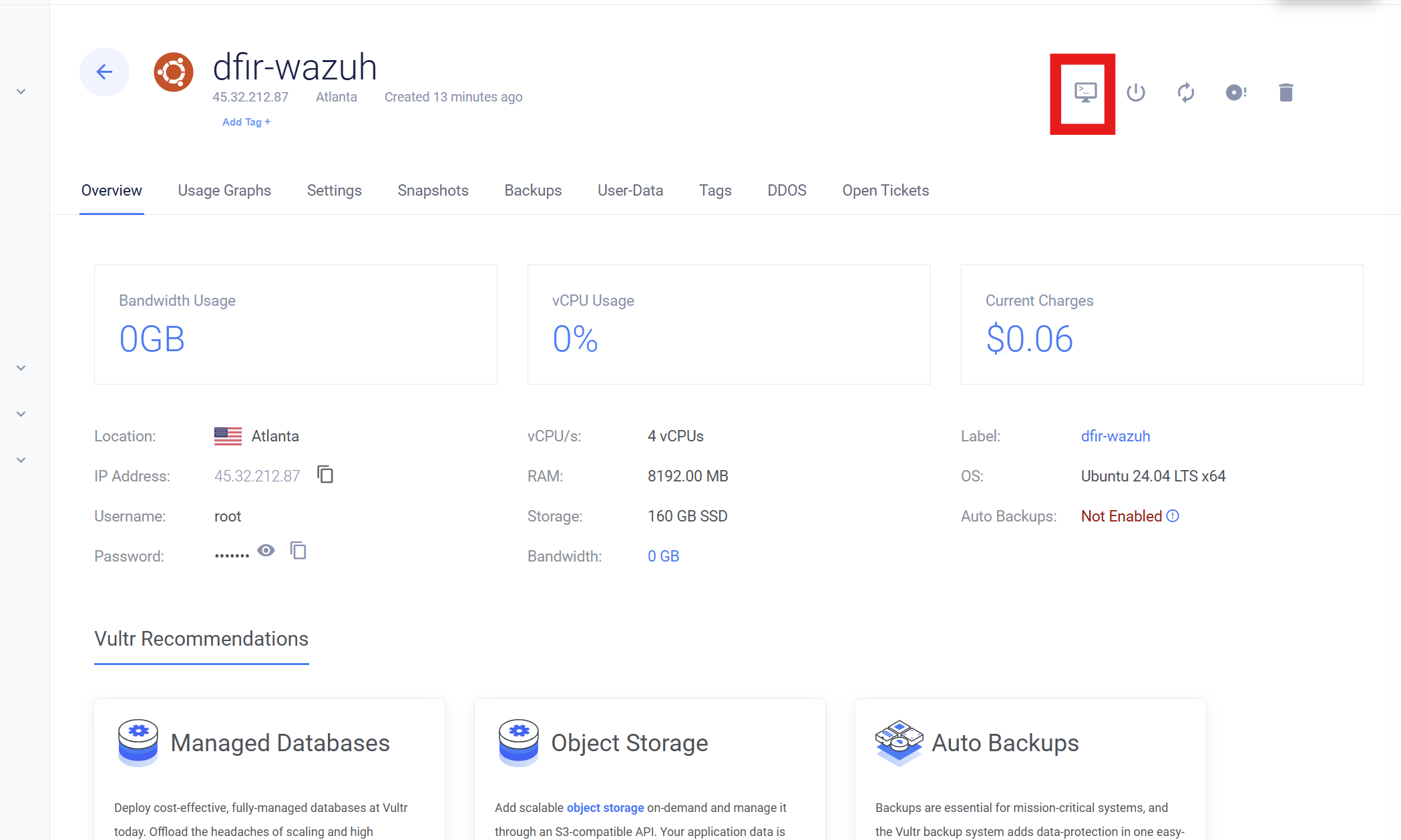This screenshot has height=840, width=1401.
Task: Copy the password with the copy icon
Action: 298,550
